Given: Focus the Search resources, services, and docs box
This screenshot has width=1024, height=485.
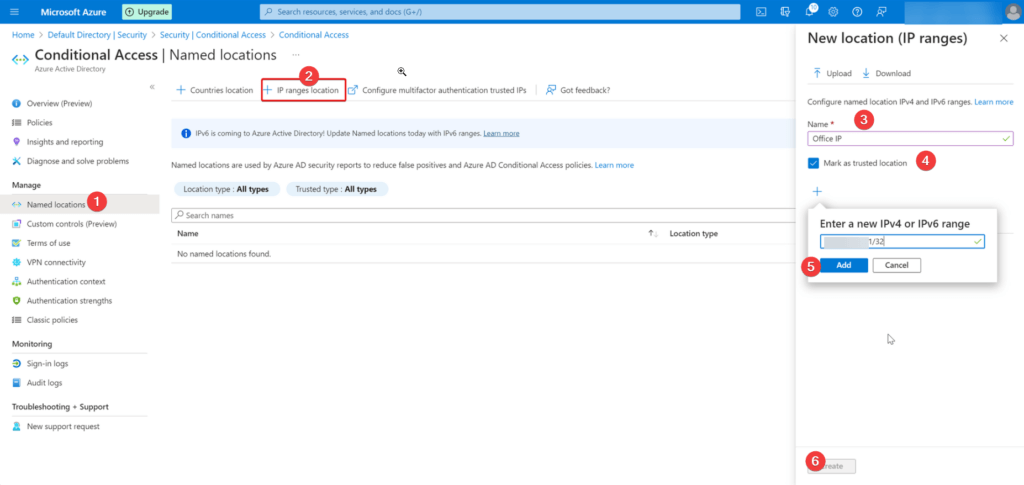Looking at the screenshot, I should point(500,12).
